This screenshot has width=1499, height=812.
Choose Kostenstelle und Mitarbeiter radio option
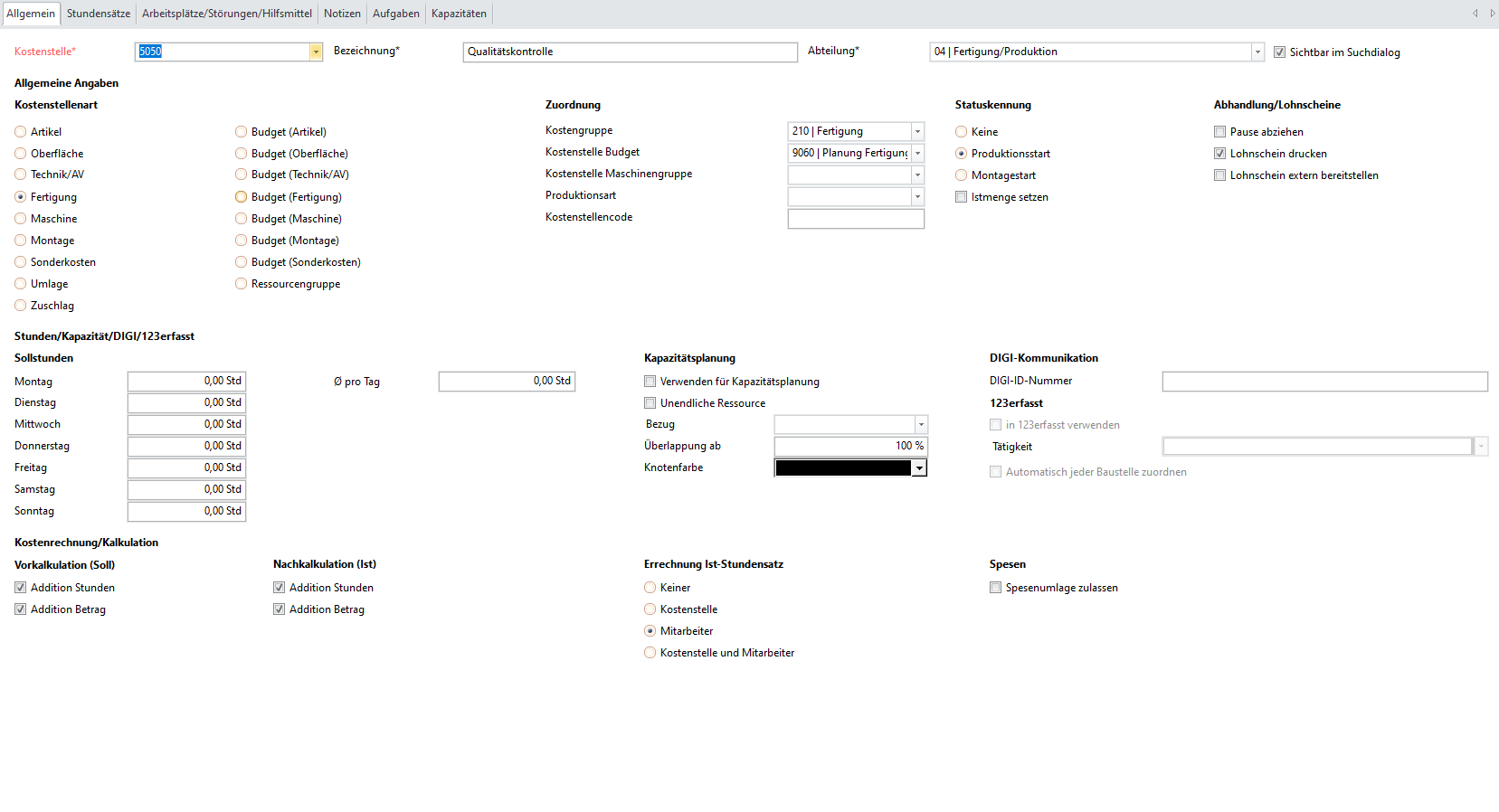tap(650, 653)
